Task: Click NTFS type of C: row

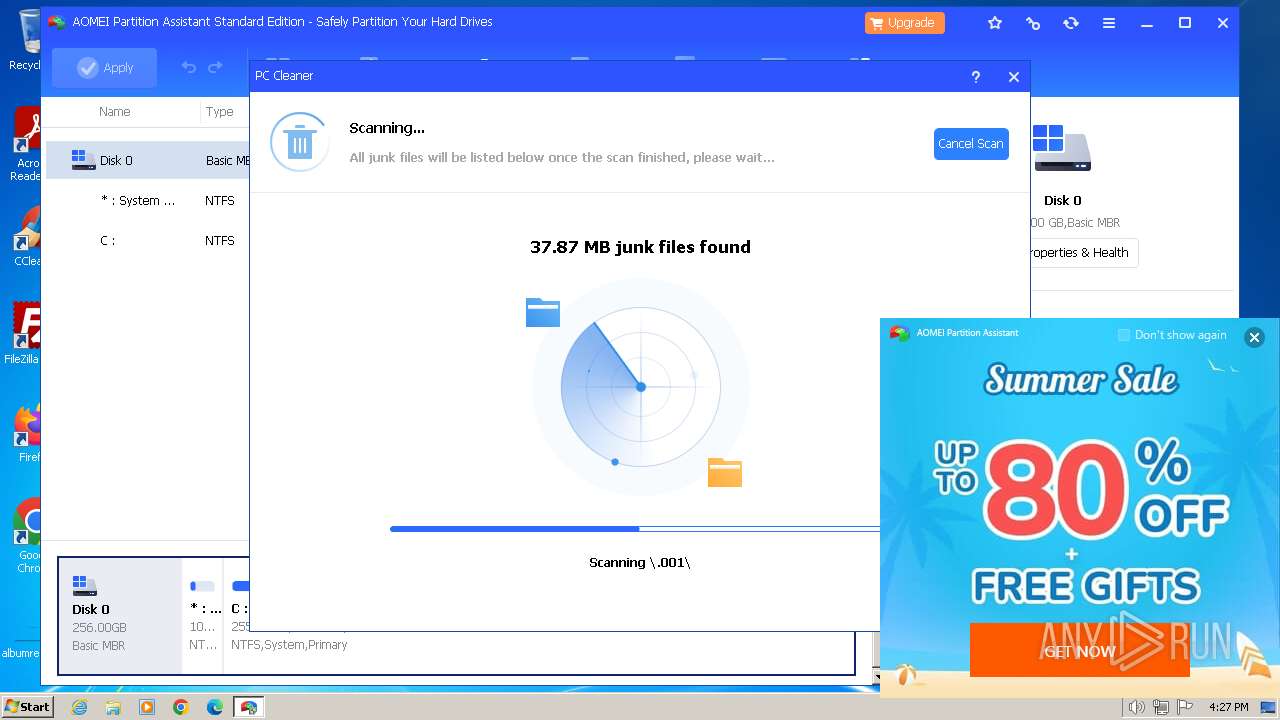Action: 220,241
